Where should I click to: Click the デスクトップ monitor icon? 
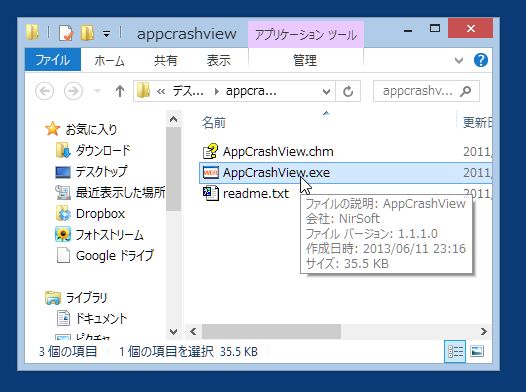[63, 172]
